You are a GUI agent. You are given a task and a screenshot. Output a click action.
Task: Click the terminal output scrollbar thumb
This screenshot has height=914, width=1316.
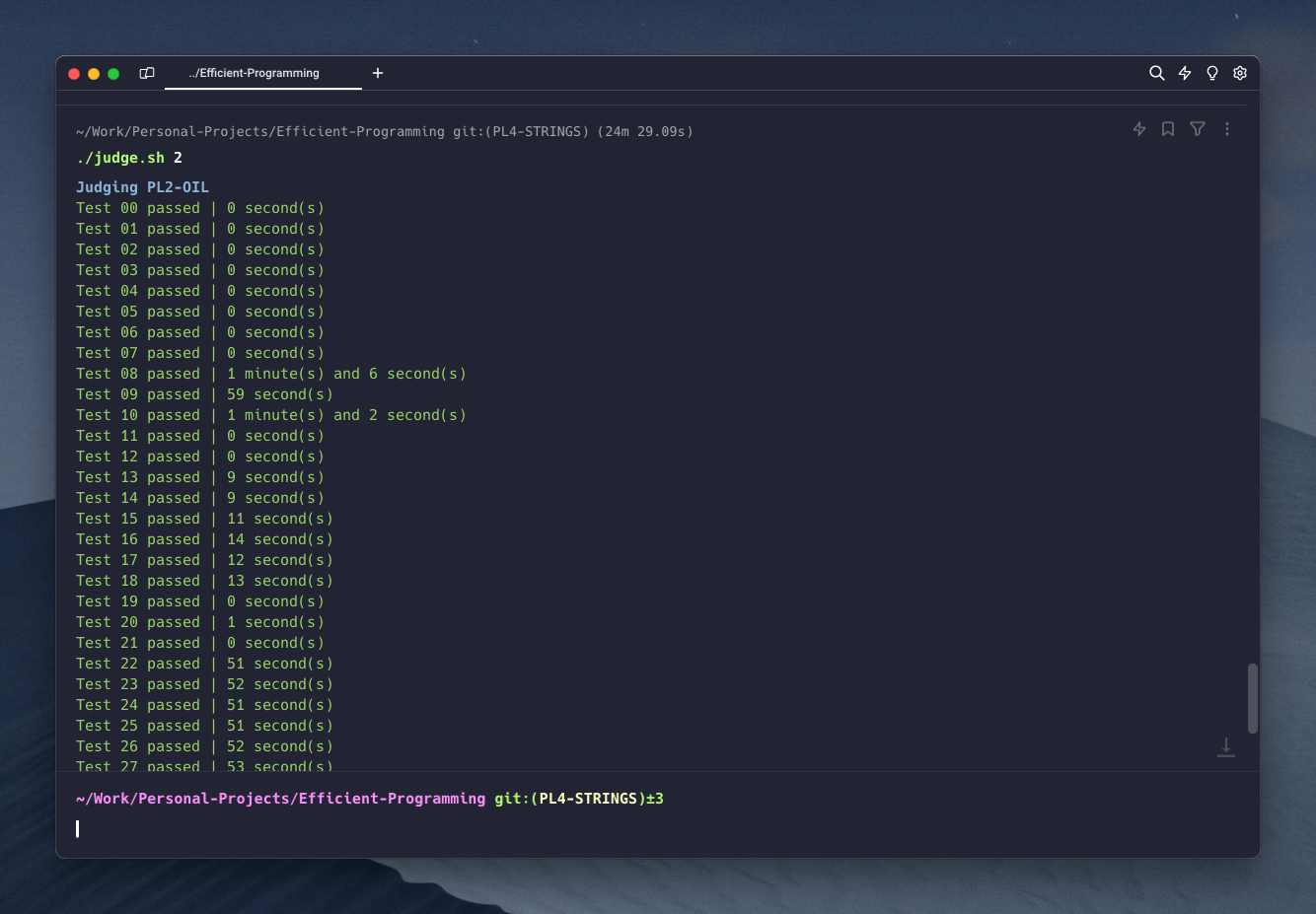click(1253, 698)
